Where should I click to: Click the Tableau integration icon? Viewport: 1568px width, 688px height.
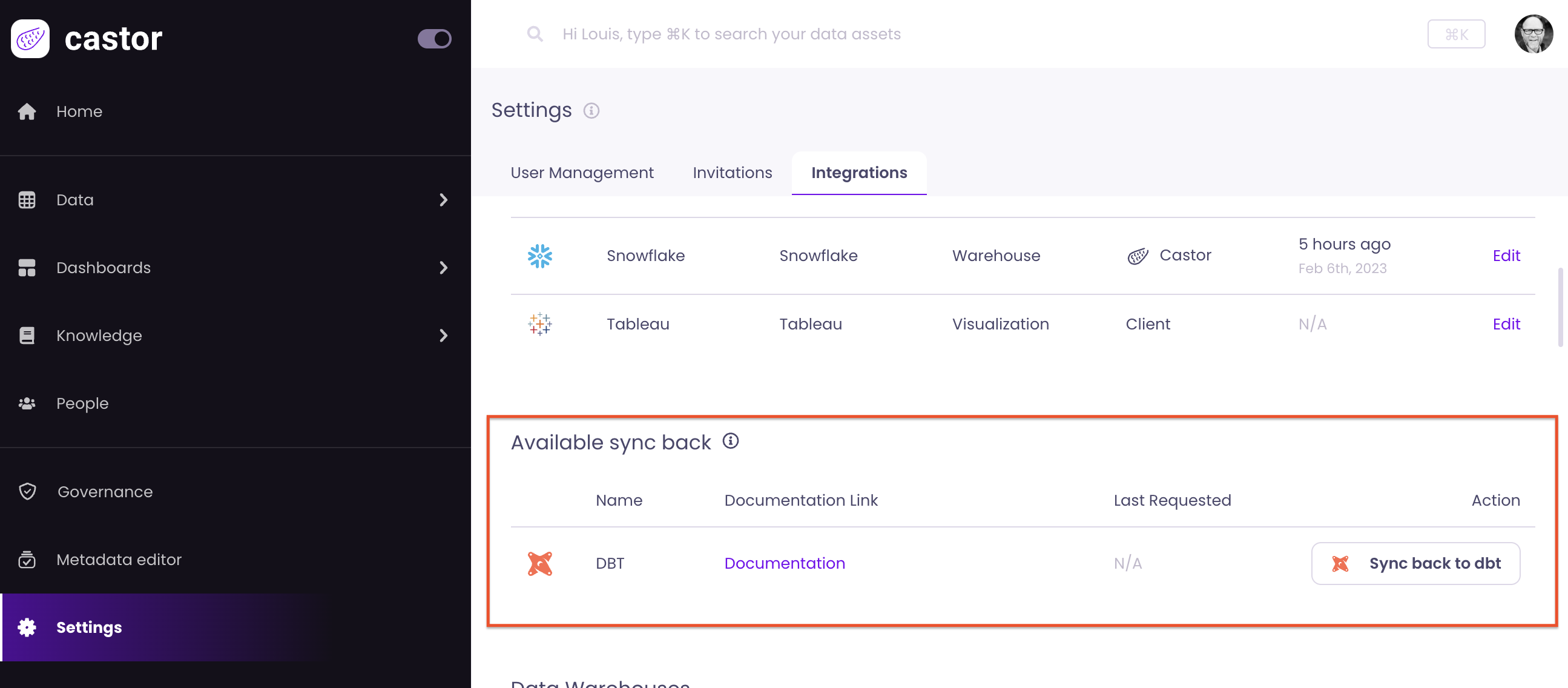(x=539, y=324)
